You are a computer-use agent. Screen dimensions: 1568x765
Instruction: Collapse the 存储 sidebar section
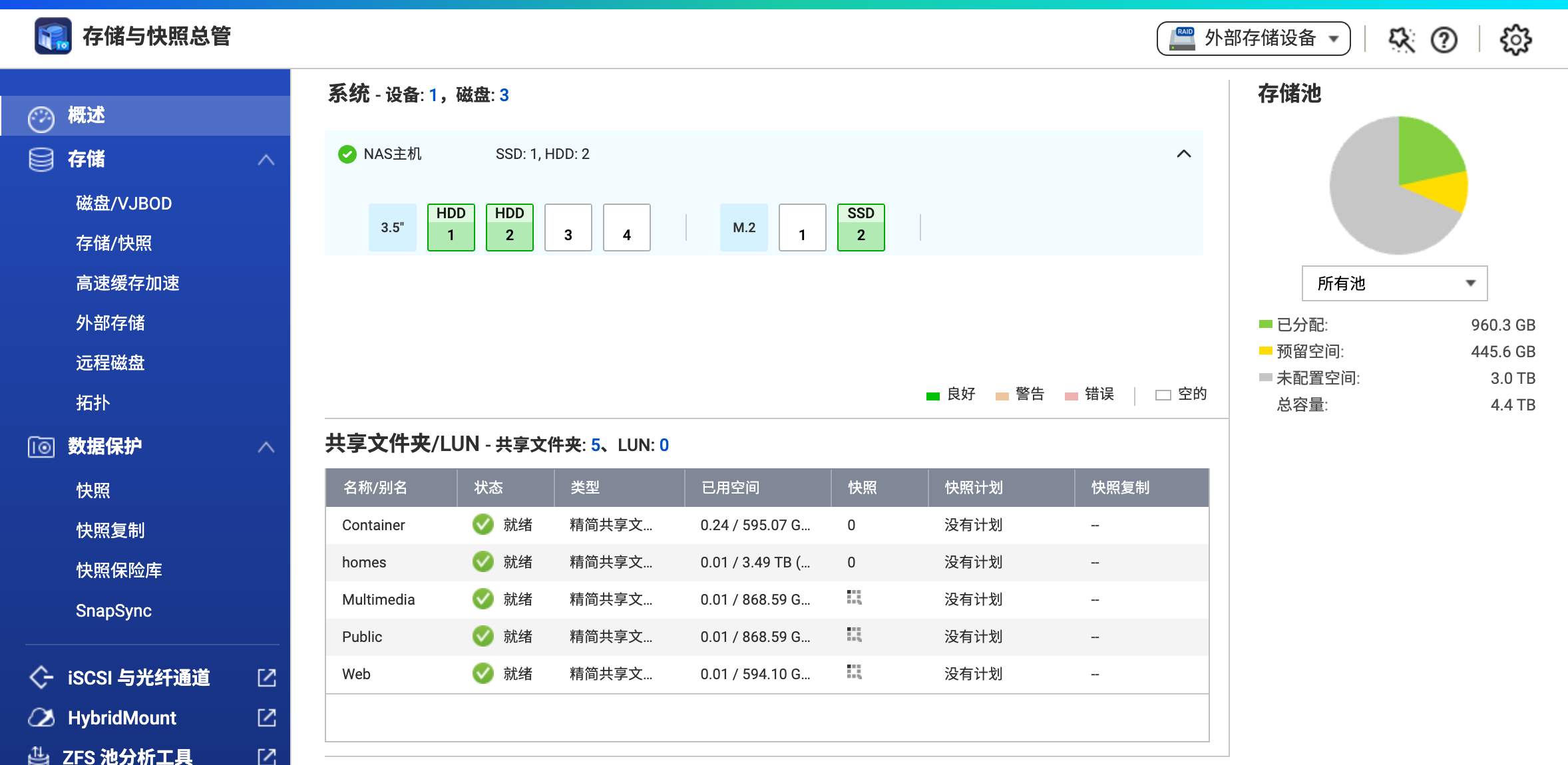(266, 160)
